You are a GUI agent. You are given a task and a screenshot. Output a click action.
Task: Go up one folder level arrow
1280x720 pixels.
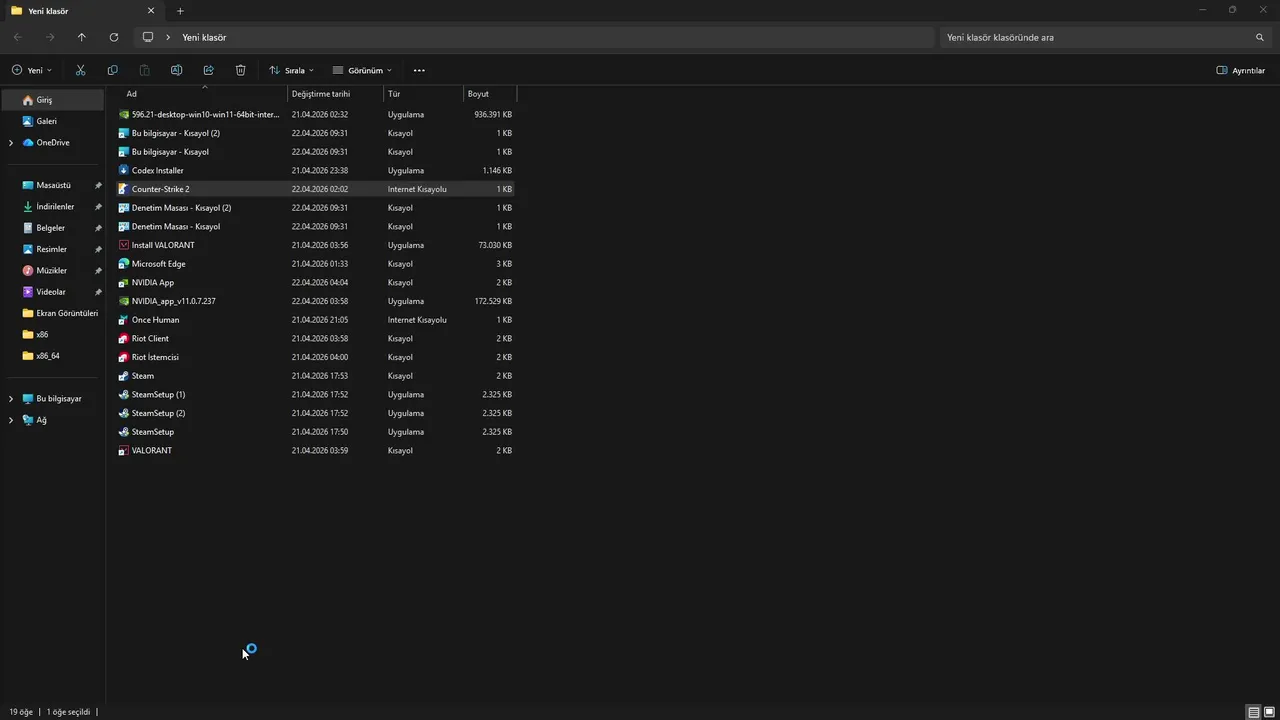pos(82,37)
